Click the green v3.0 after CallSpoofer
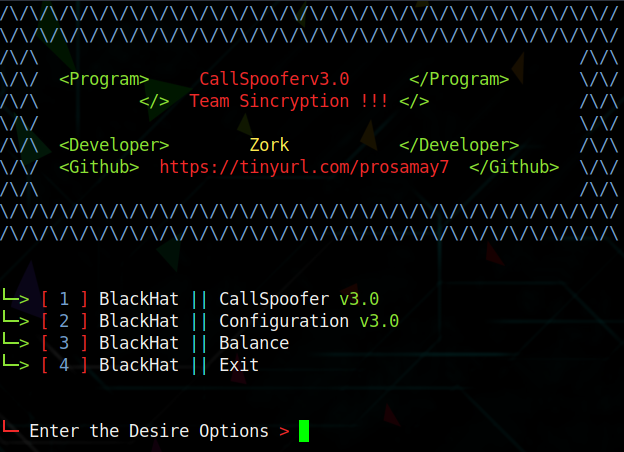The width and height of the screenshot is (624, 452). coord(359,299)
